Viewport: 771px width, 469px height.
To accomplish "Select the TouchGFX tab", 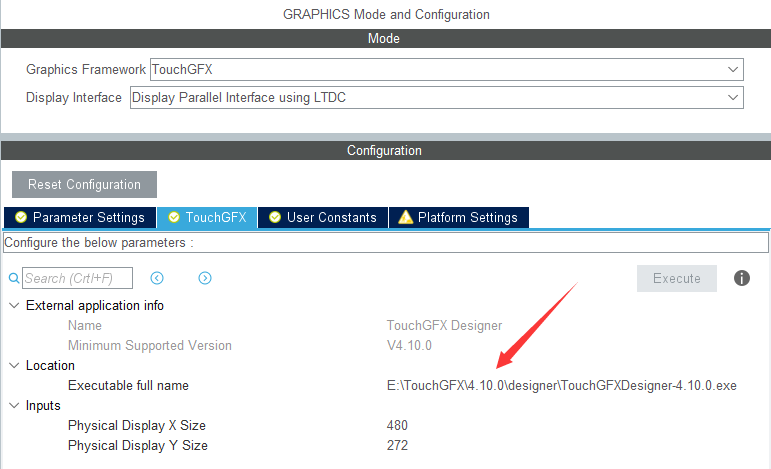I will click(207, 217).
